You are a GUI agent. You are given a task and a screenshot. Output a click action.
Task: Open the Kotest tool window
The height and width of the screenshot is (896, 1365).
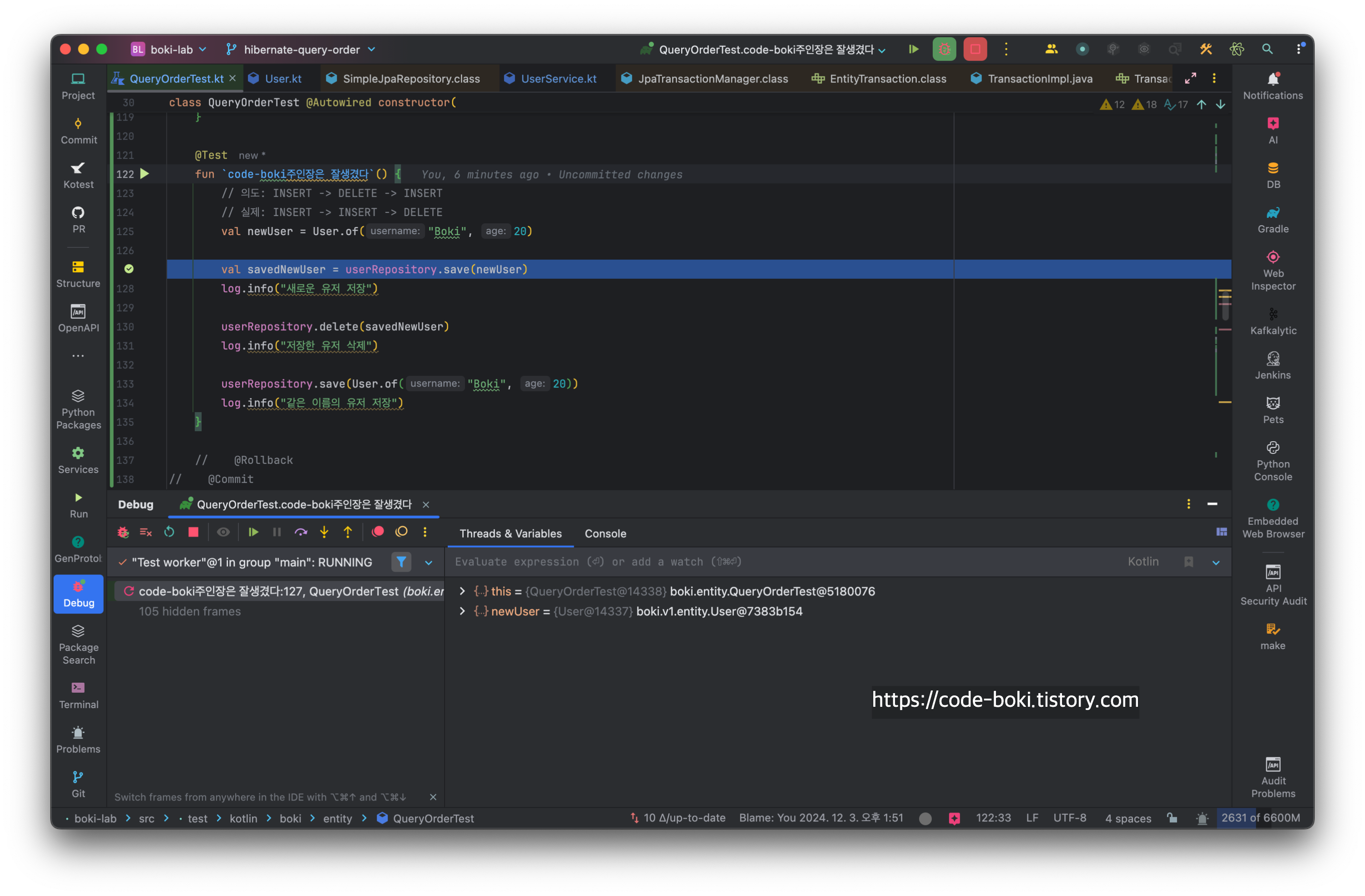[x=79, y=175]
